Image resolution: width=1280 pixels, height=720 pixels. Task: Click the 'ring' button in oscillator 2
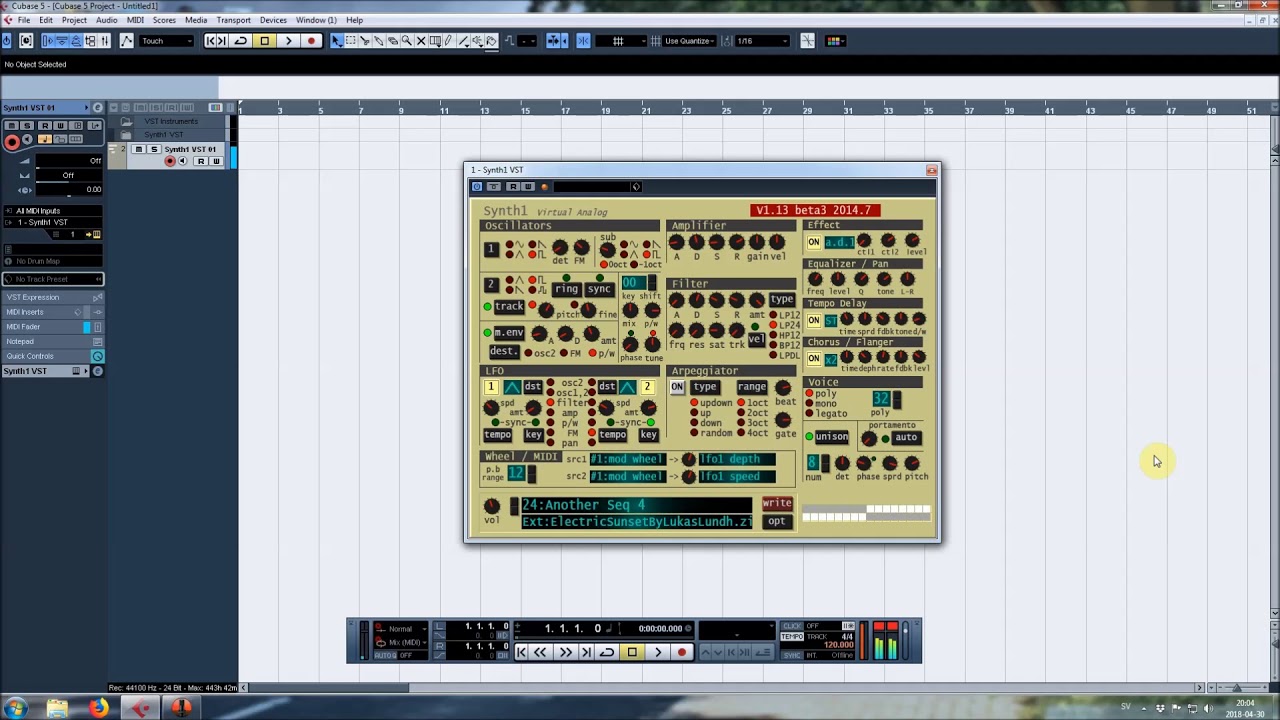coord(566,289)
